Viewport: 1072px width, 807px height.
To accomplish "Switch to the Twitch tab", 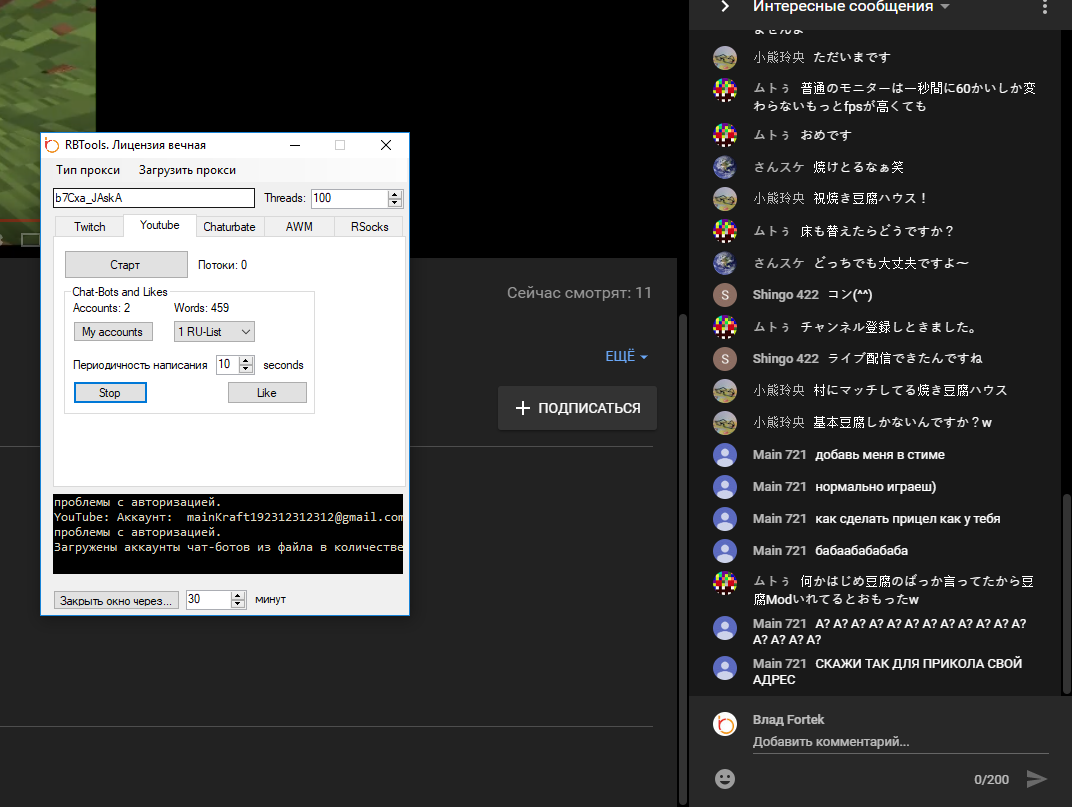I will tap(89, 227).
